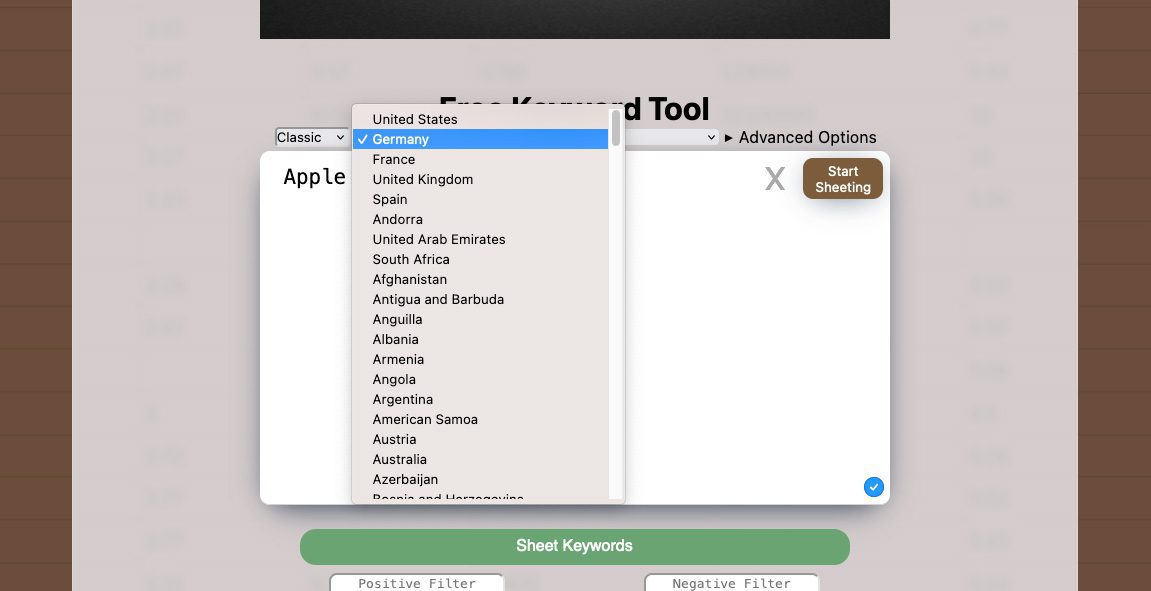The width and height of the screenshot is (1151, 591).
Task: Open the dropdown right of country list
Action: point(672,138)
